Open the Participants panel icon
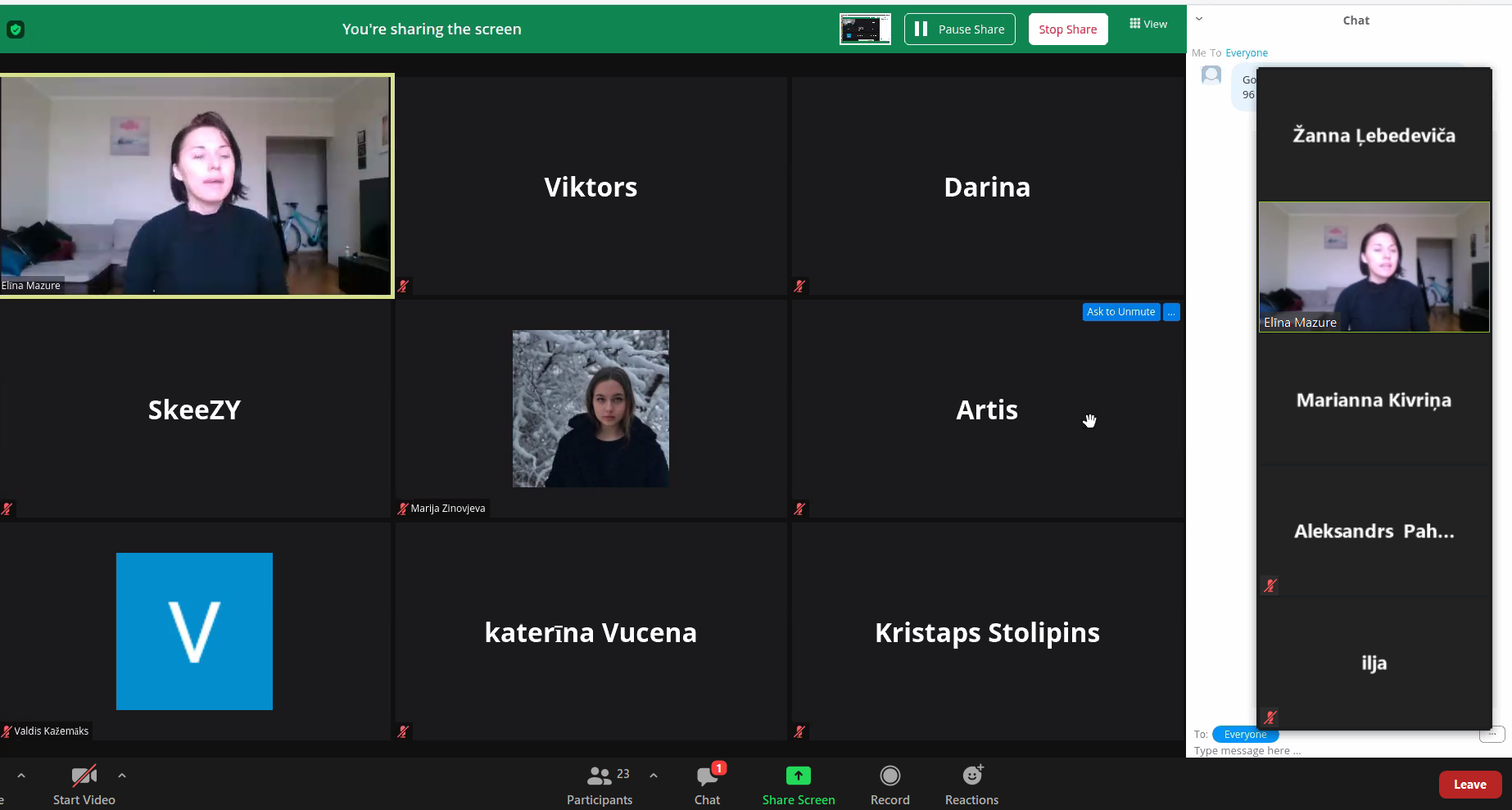 [x=600, y=776]
